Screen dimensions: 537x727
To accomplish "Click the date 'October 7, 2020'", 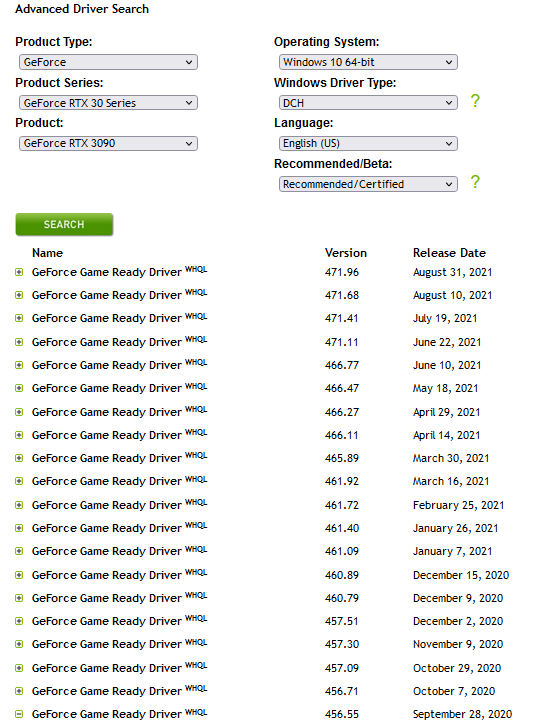I will click(x=454, y=691).
